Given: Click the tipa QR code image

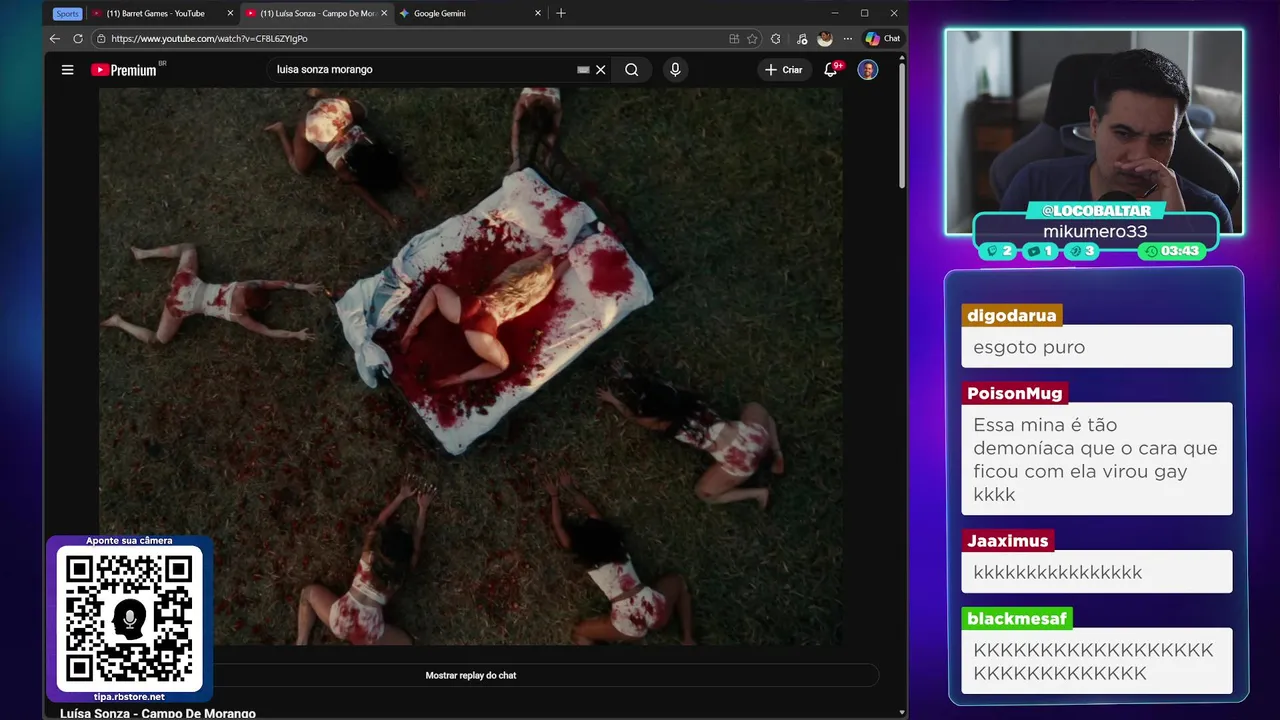Looking at the screenshot, I should point(129,618).
